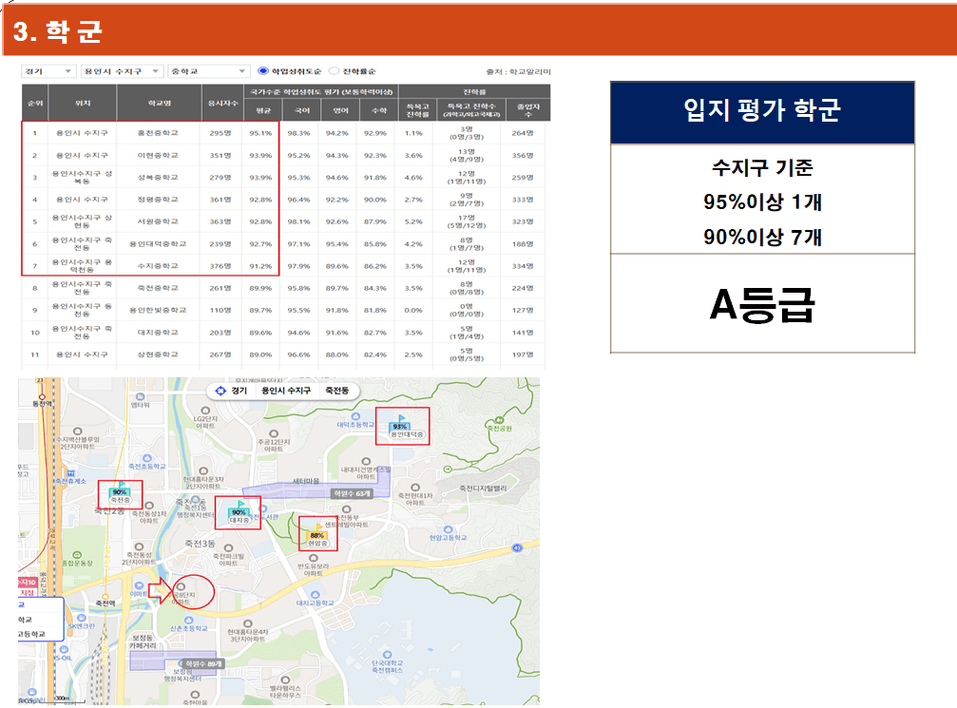Click the 용인대덕중학교 table cell

158,244
